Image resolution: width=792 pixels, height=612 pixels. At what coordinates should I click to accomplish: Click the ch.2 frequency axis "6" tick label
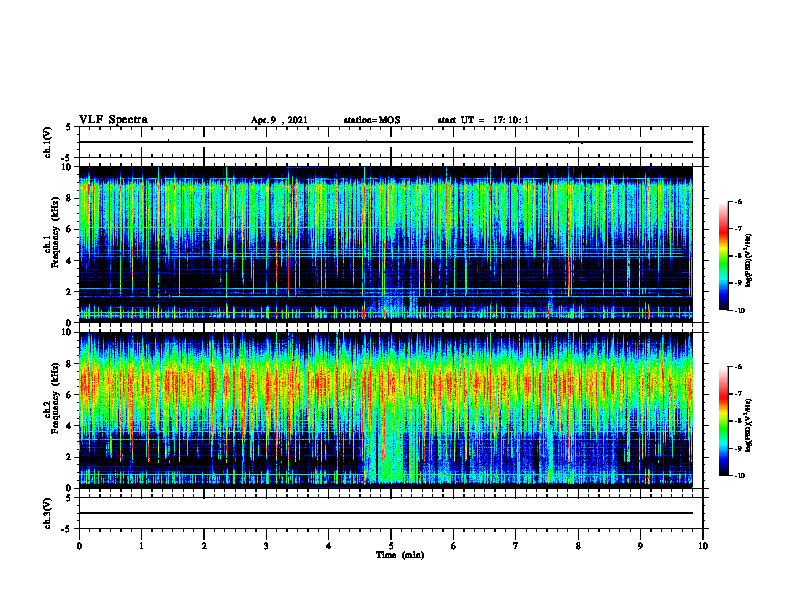[70, 395]
